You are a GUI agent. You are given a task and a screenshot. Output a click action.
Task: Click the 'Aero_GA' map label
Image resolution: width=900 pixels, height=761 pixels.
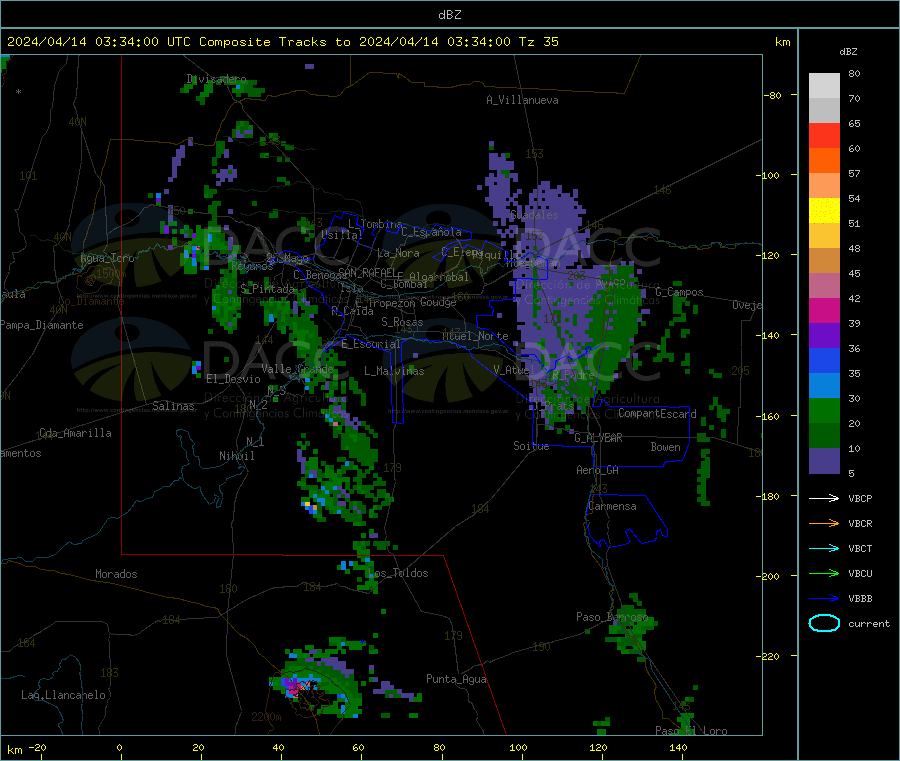tap(598, 470)
